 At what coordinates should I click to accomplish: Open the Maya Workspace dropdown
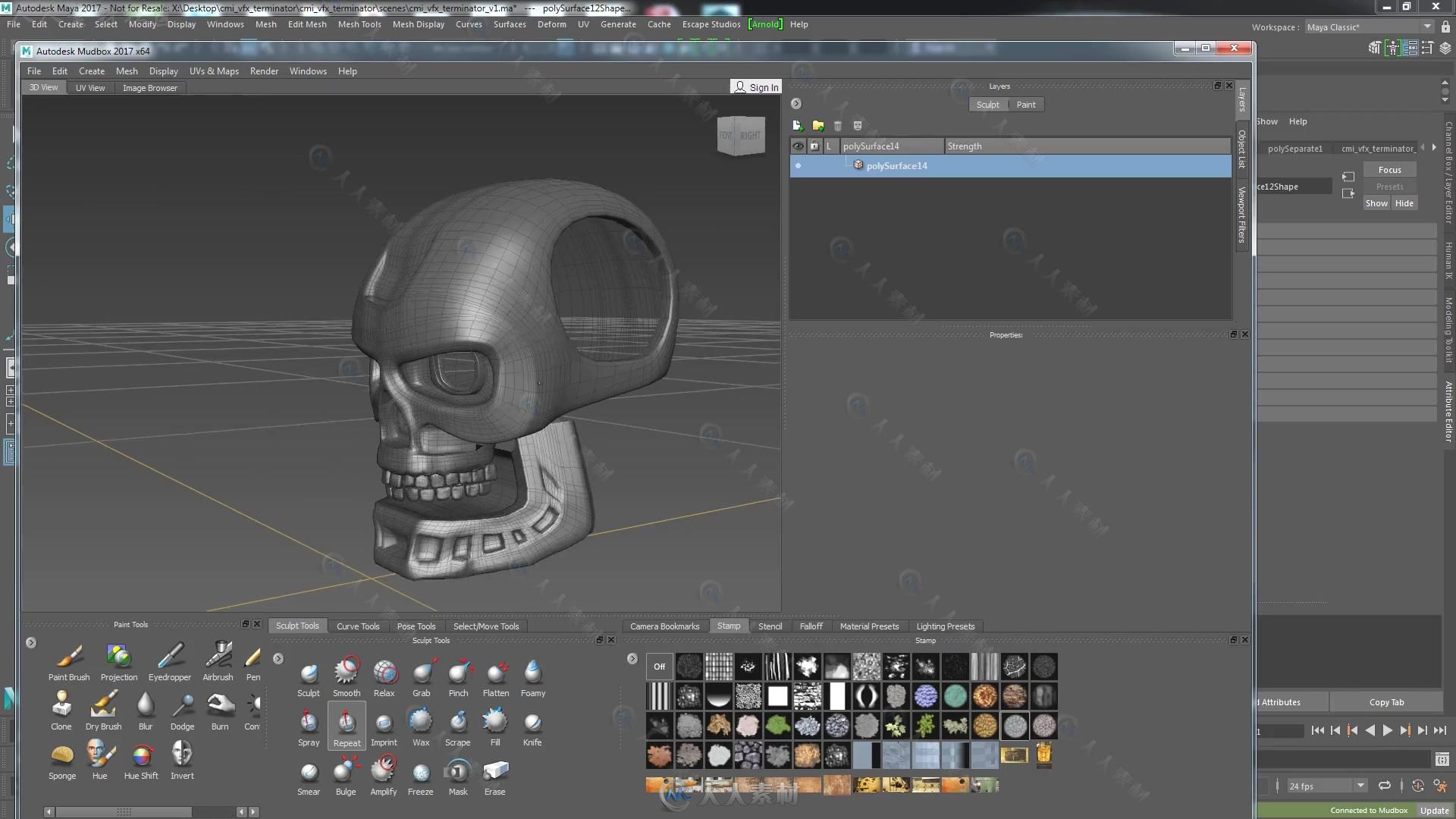point(1369,27)
